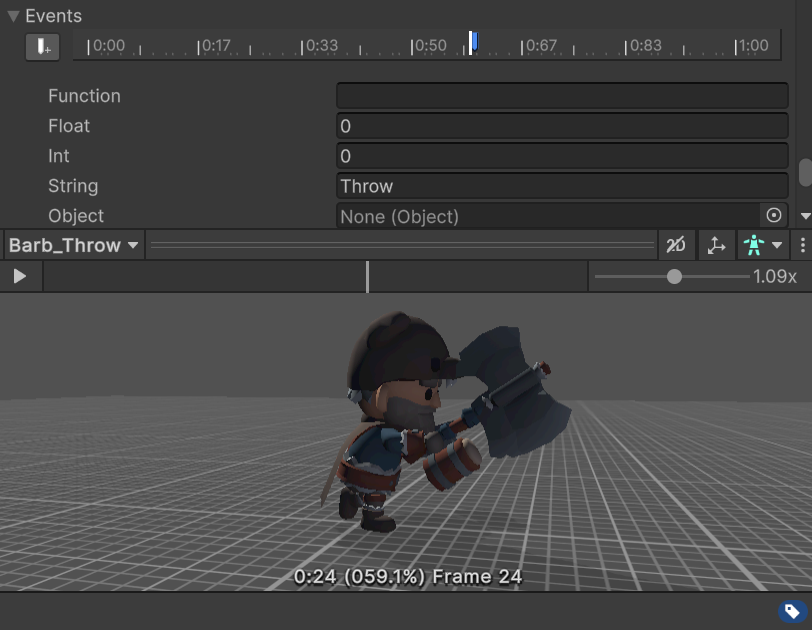Play the Barb_Throw animation preview
Image resolution: width=812 pixels, height=630 pixels.
[20, 276]
